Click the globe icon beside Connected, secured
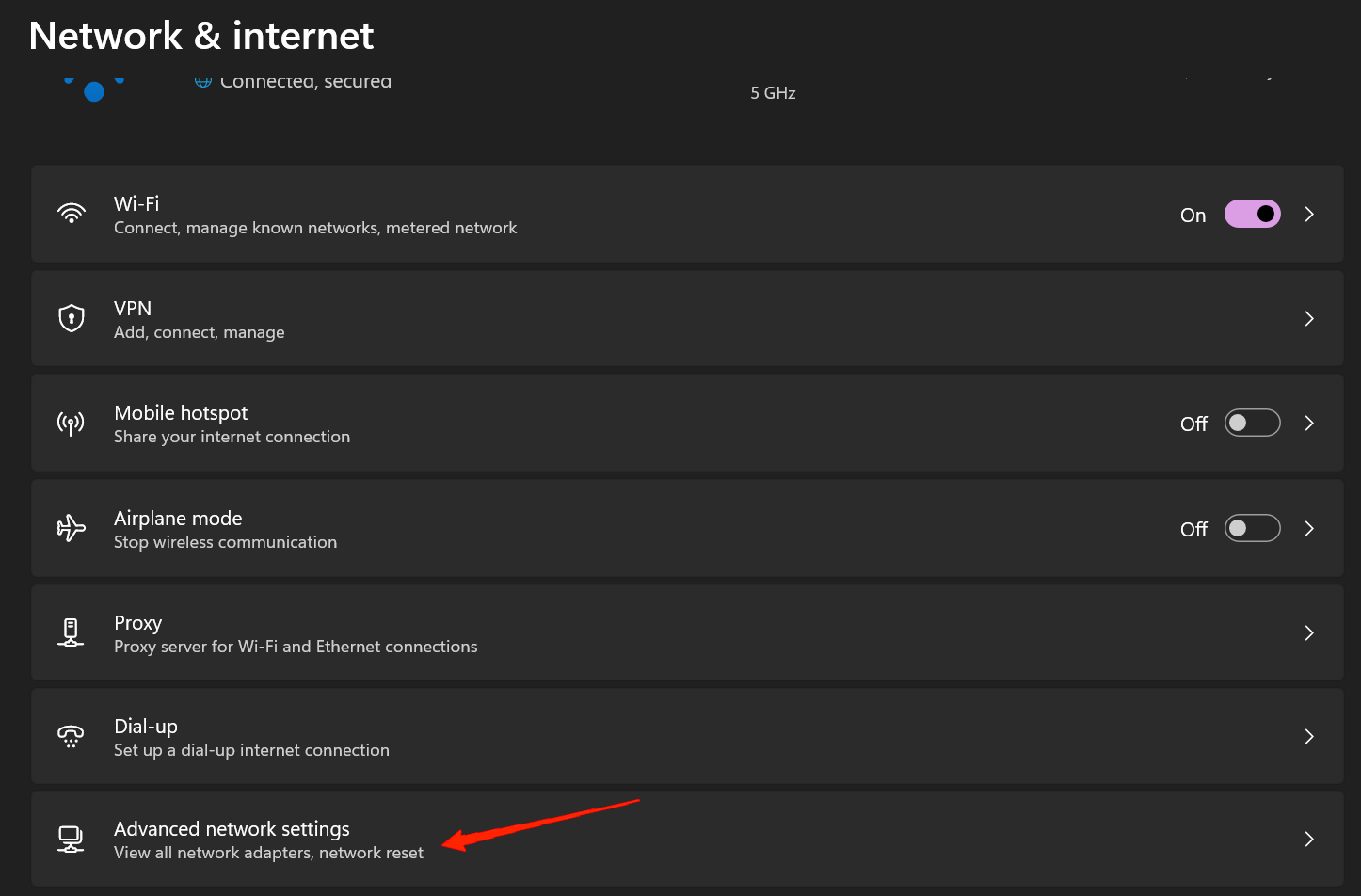This screenshot has width=1361, height=896. click(x=202, y=82)
